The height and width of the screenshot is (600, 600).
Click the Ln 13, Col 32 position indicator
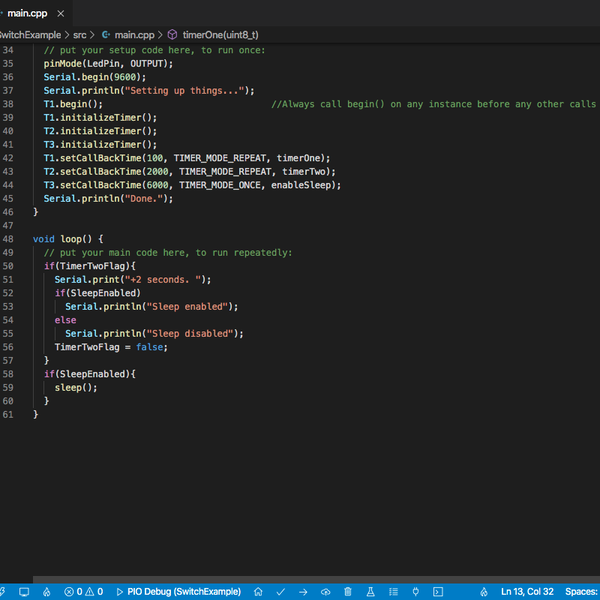[x=527, y=592]
